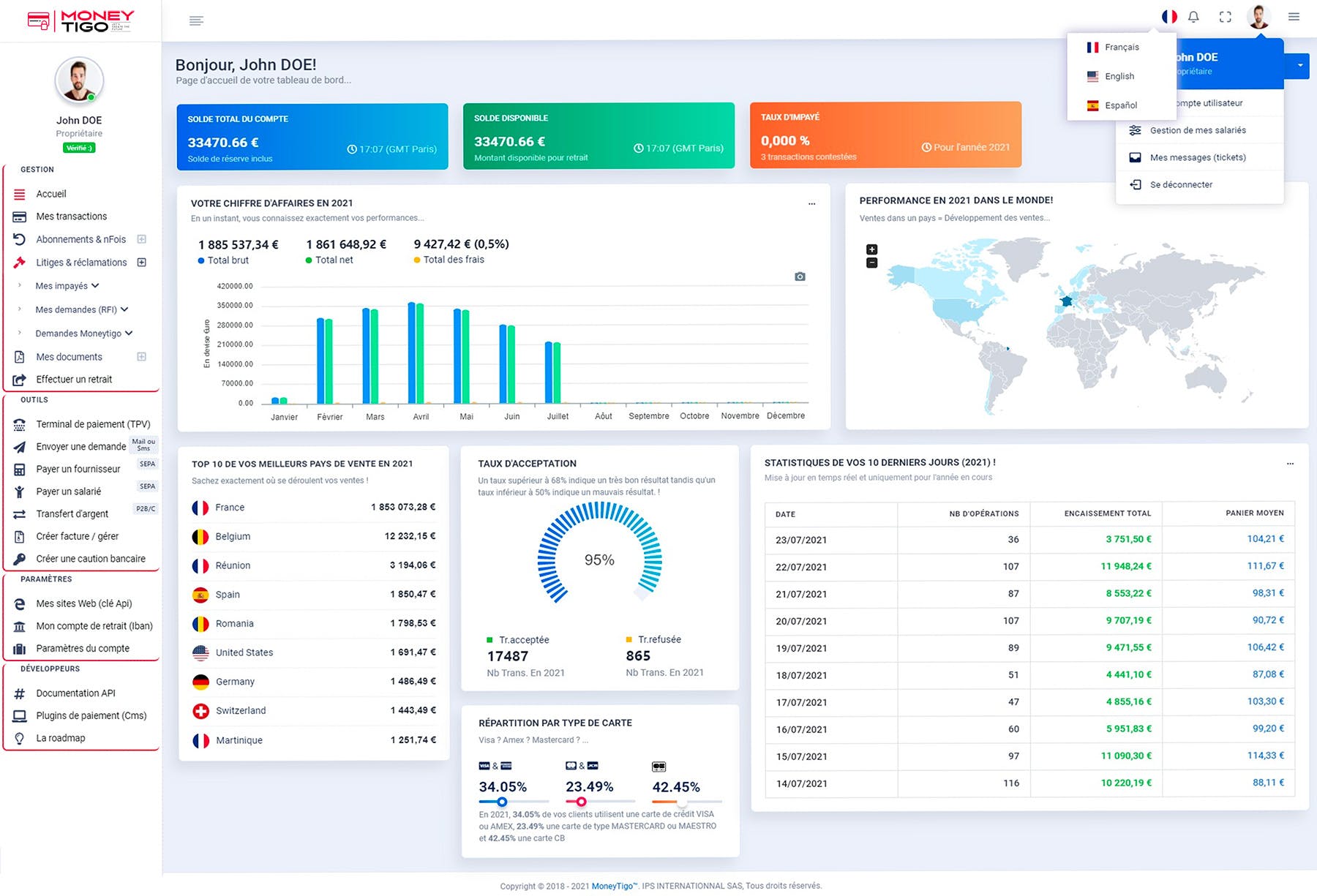This screenshot has height=896, width=1317.
Task: Click the Abonnements & nFois refresh icon
Action: pyautogui.click(x=20, y=239)
